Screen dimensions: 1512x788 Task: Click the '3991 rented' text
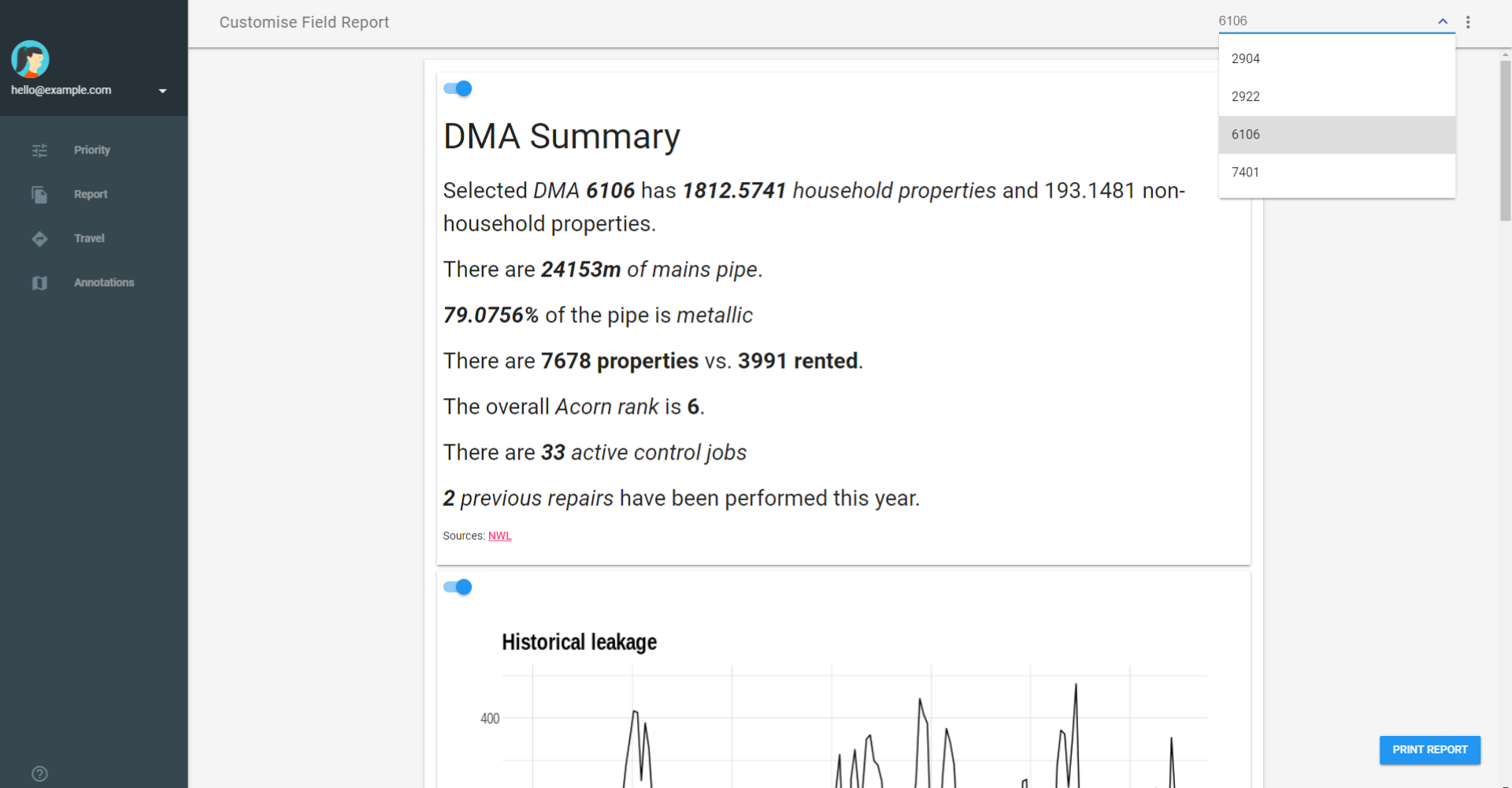click(x=798, y=361)
